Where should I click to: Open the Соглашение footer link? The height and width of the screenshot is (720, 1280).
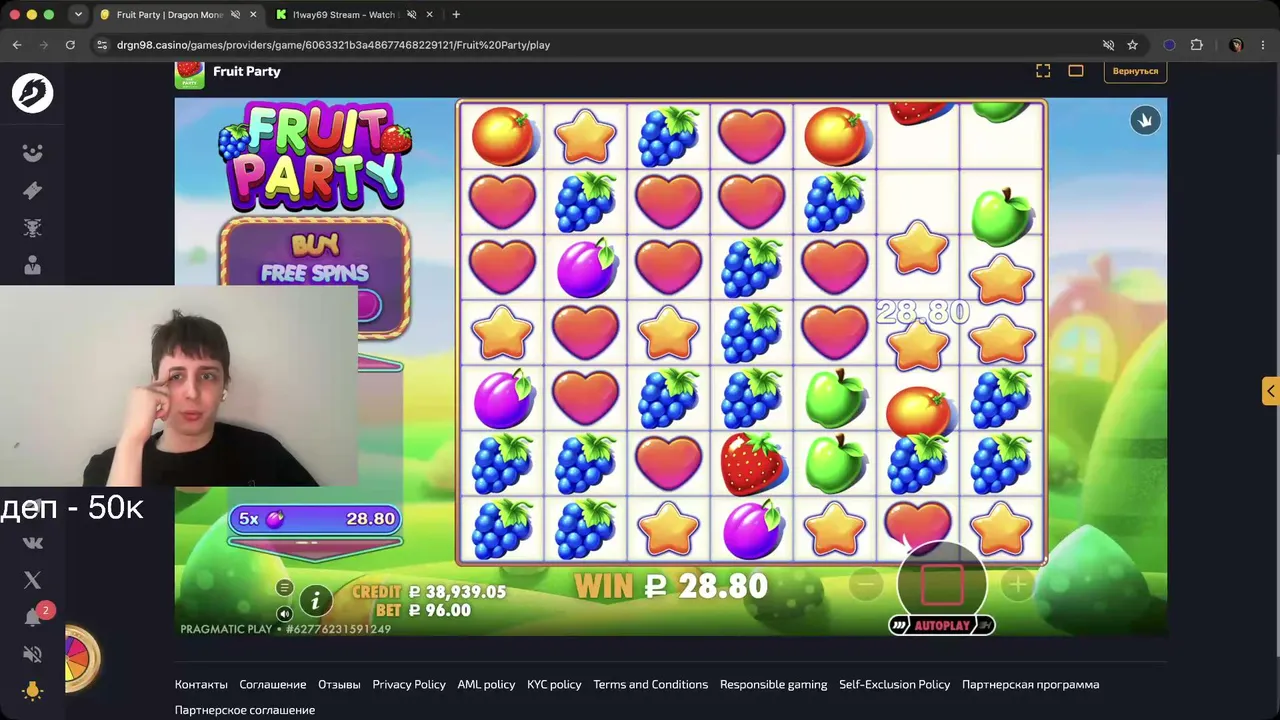273,685
